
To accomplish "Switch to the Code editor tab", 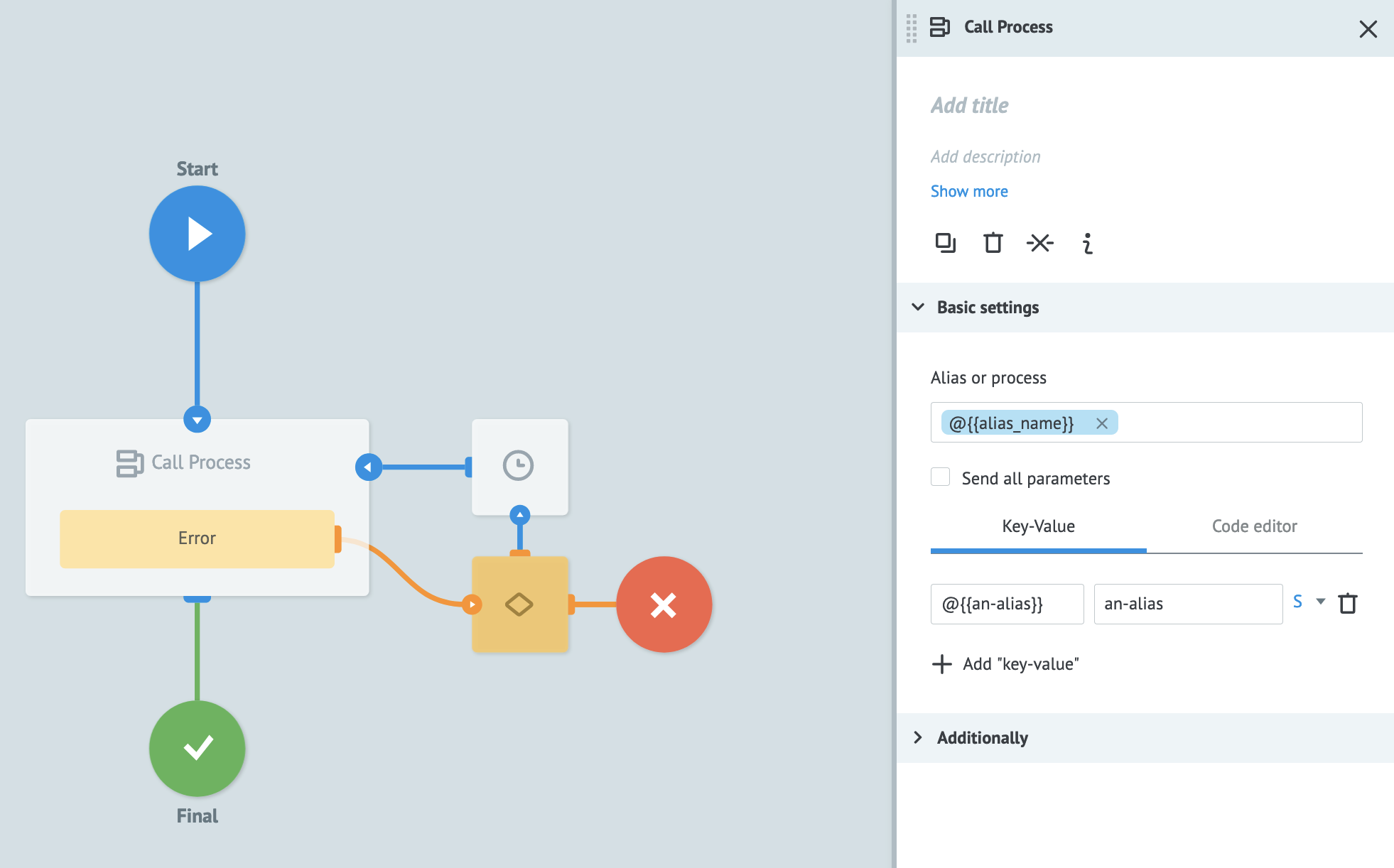I will click(x=1254, y=526).
